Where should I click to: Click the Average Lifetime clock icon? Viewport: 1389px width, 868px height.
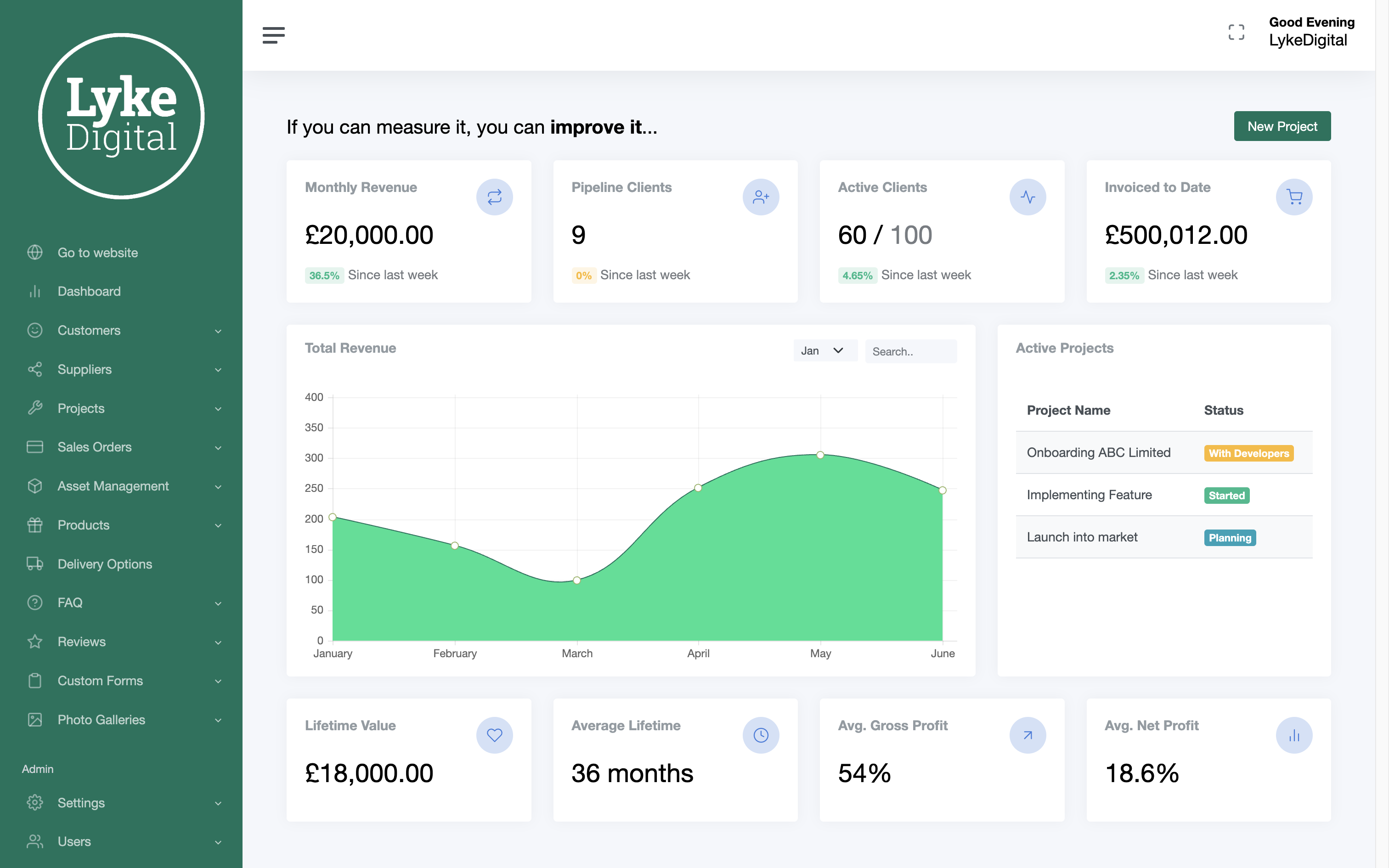[761, 735]
